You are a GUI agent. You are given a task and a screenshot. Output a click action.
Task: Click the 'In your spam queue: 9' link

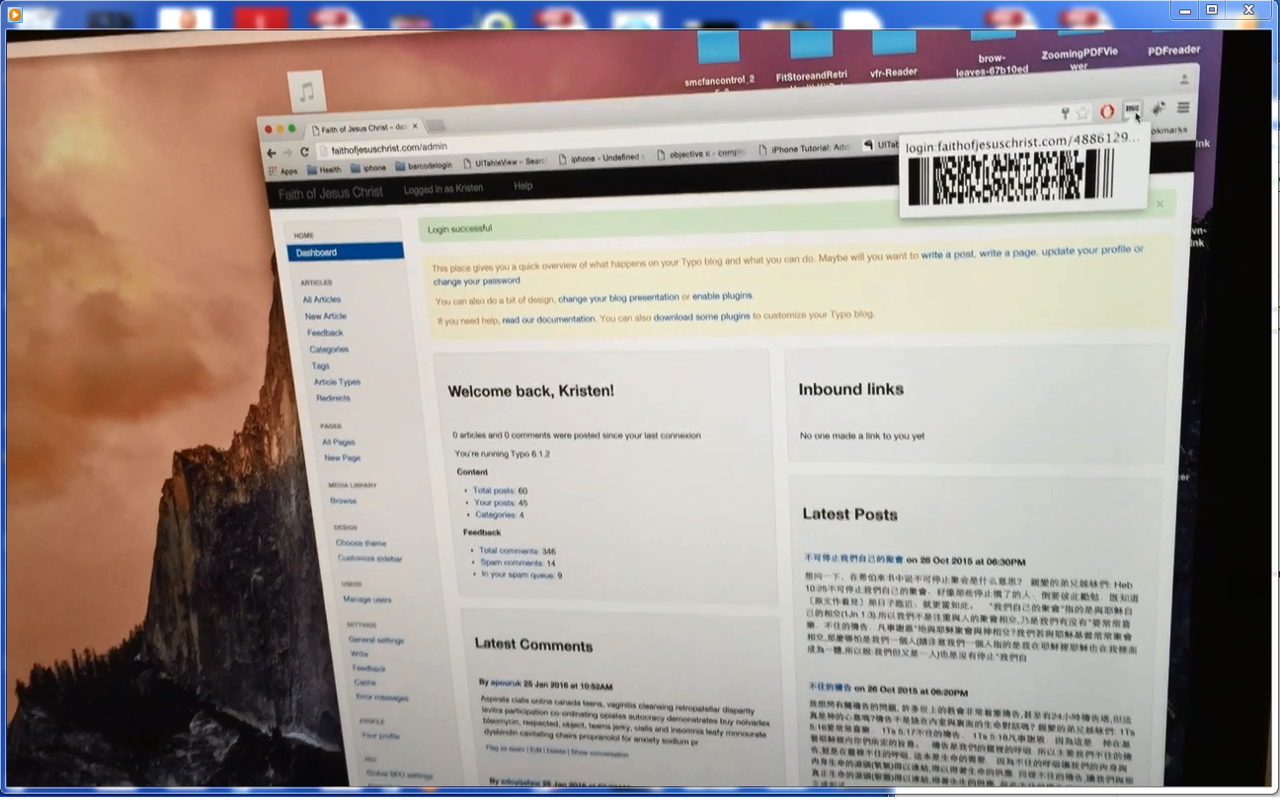click(522, 575)
